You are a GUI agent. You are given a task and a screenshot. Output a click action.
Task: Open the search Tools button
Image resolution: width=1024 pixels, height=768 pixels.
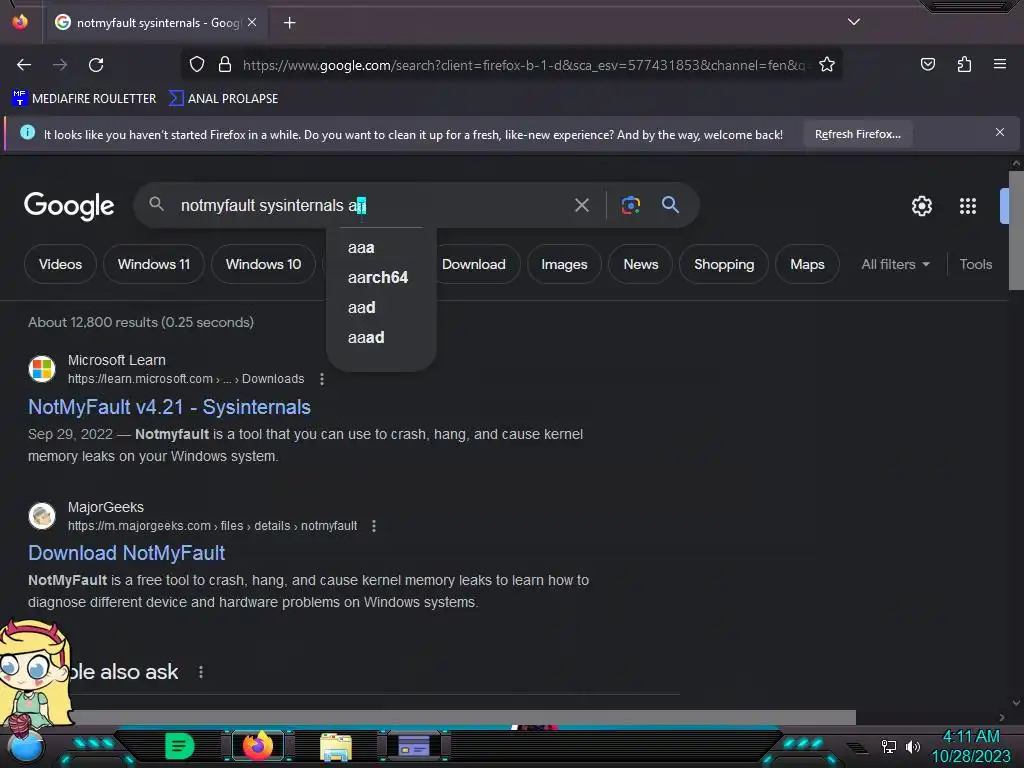(975, 264)
